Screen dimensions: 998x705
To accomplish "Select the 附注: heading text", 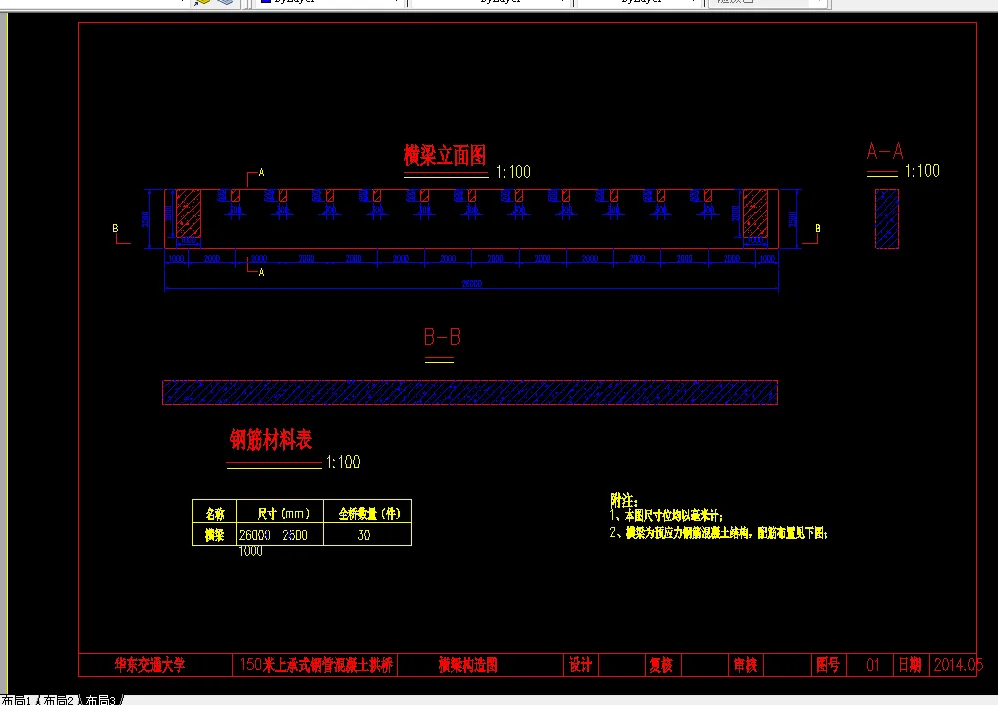I will [x=624, y=500].
